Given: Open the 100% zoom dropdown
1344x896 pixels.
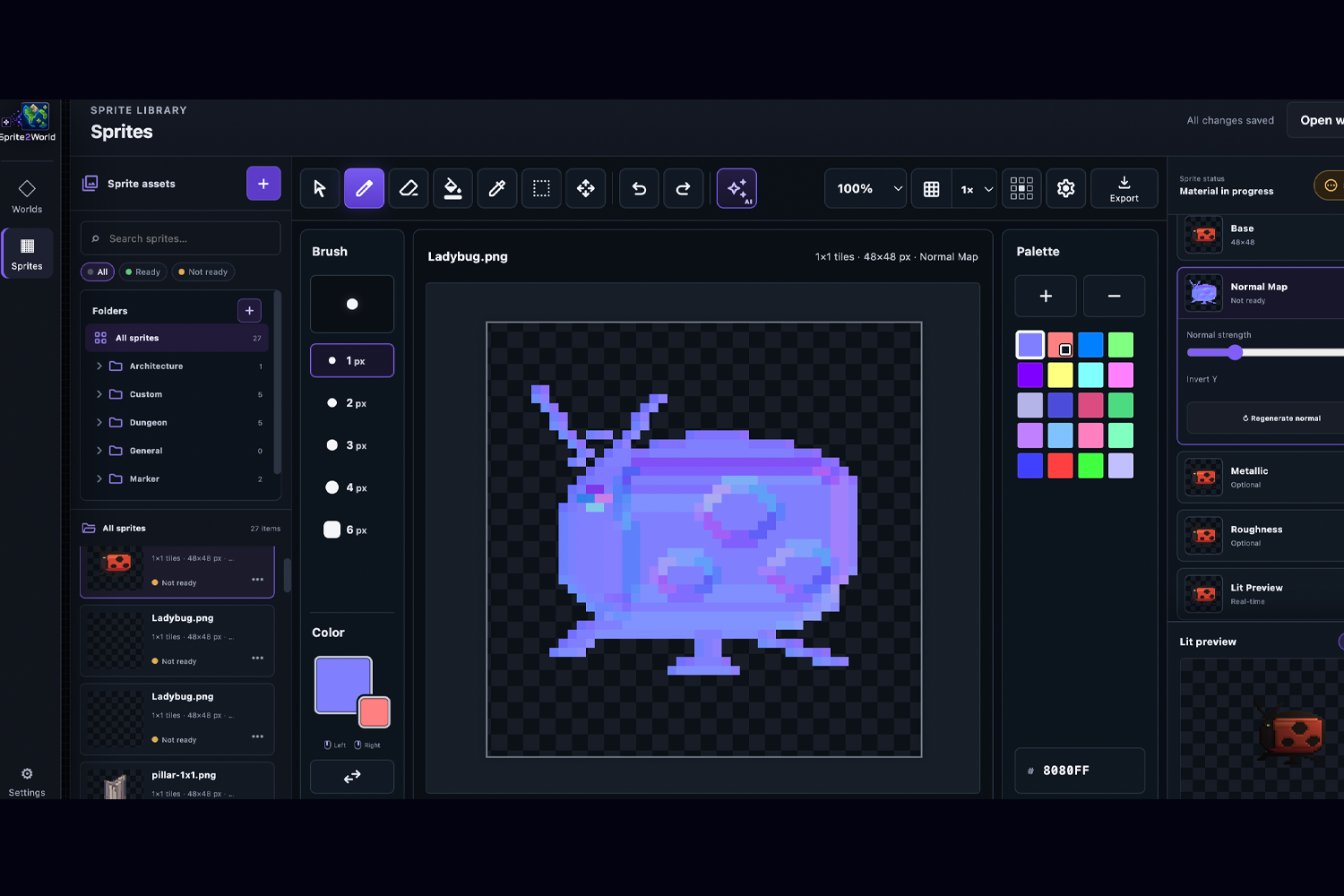Looking at the screenshot, I should point(866,188).
